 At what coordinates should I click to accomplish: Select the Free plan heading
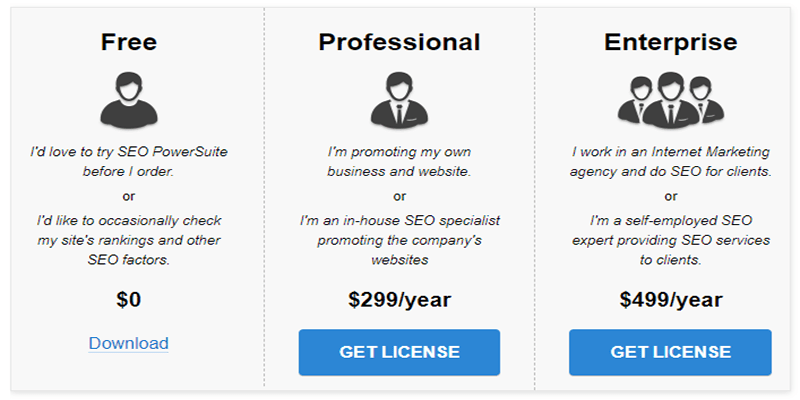(x=129, y=42)
